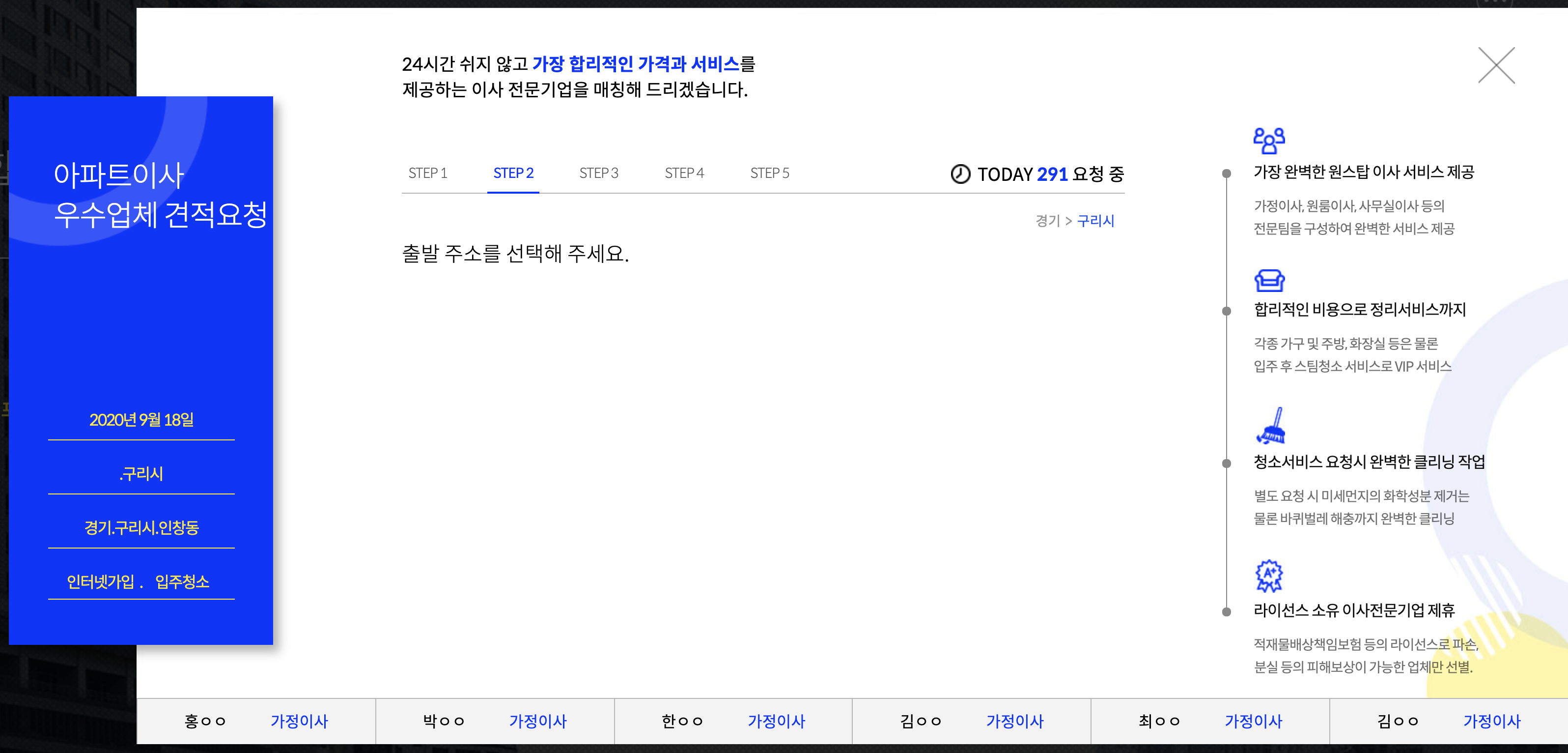Click 홍ㅇㅇ 가정이사 ticker entry
The width and height of the screenshot is (1568, 753).
coord(255,721)
